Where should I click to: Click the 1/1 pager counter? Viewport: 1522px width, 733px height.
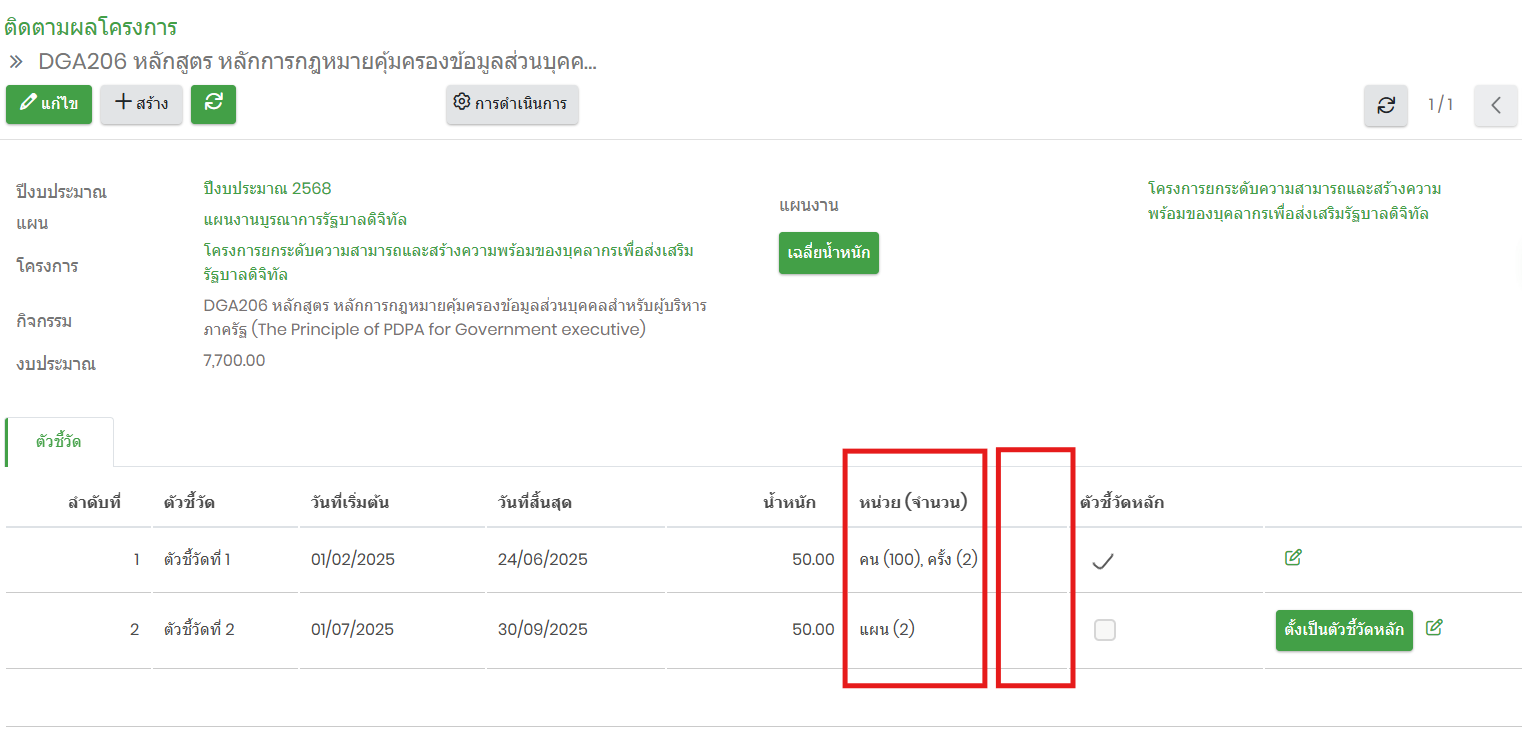pyautogui.click(x=1440, y=105)
